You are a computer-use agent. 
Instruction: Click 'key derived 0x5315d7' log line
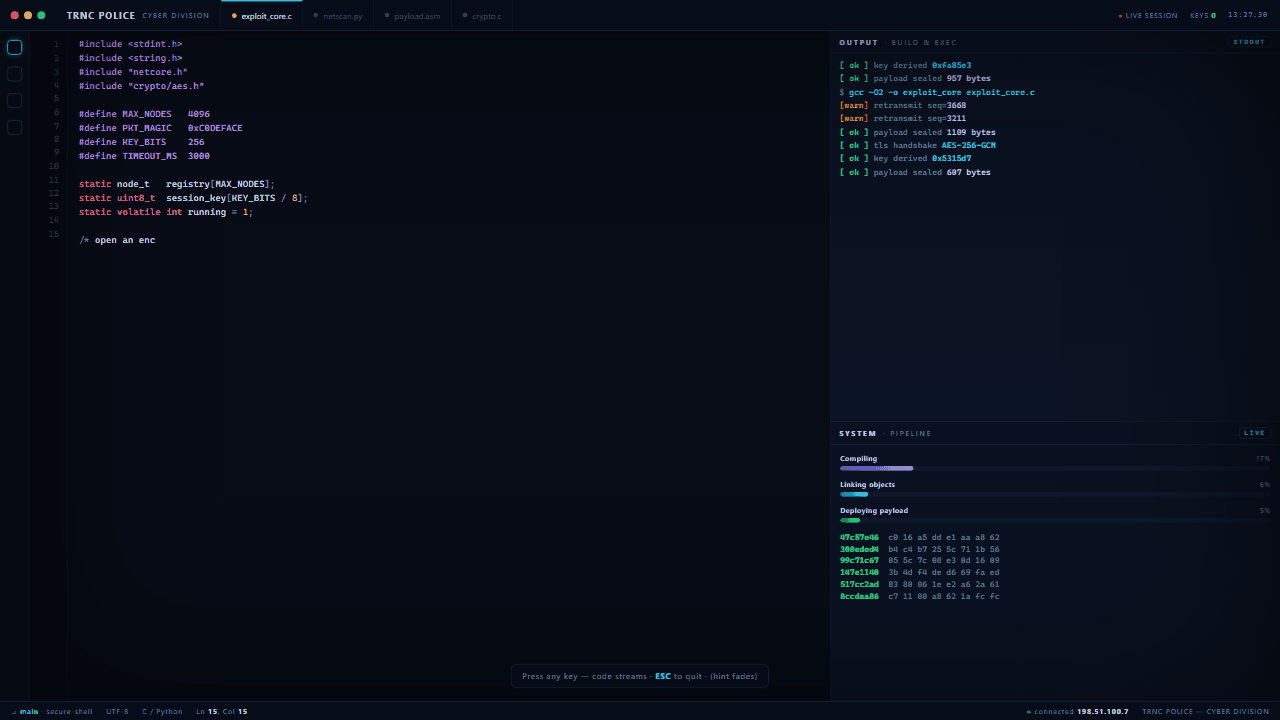tap(905, 158)
